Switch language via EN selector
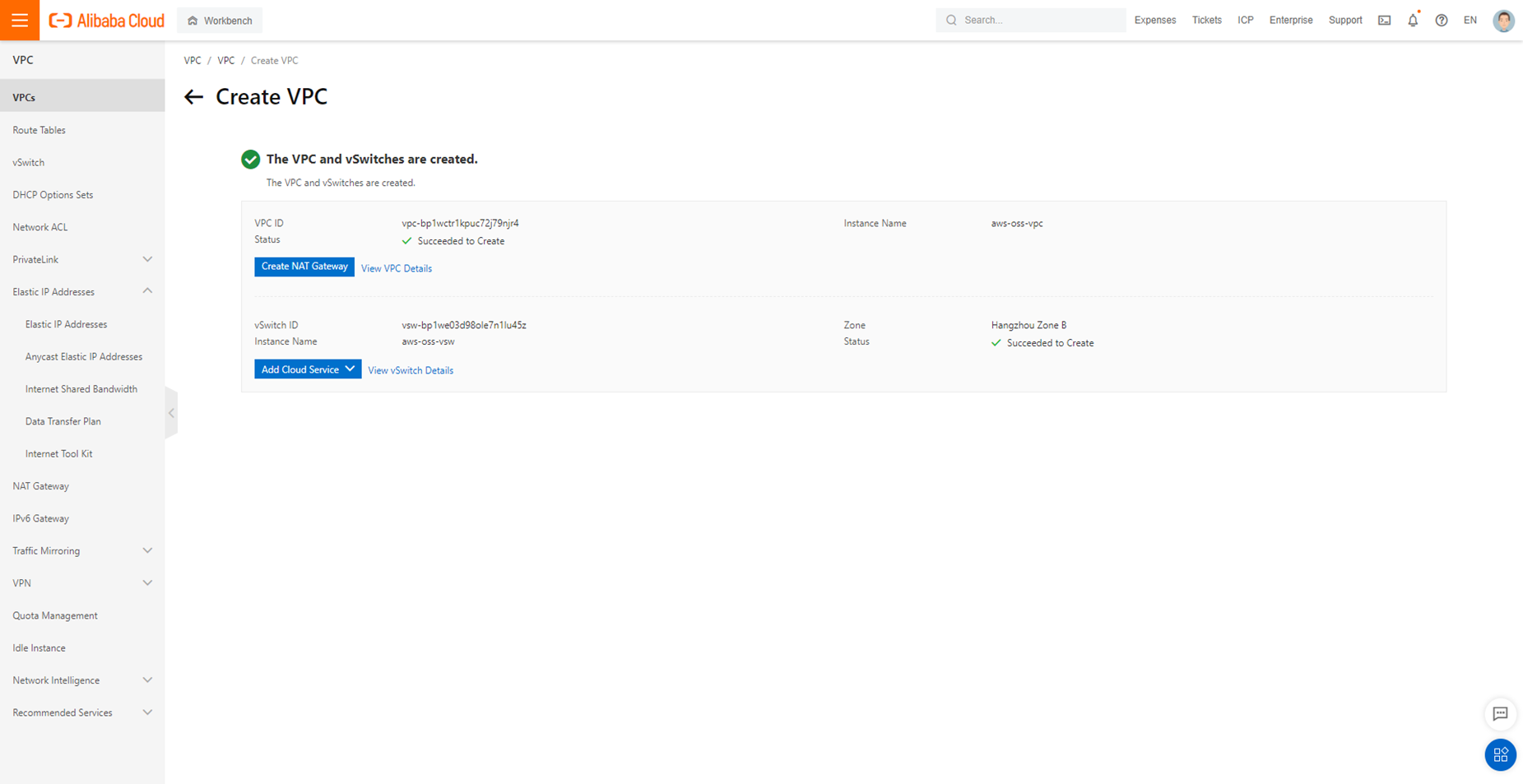This screenshot has width=1523, height=784. coord(1470,20)
